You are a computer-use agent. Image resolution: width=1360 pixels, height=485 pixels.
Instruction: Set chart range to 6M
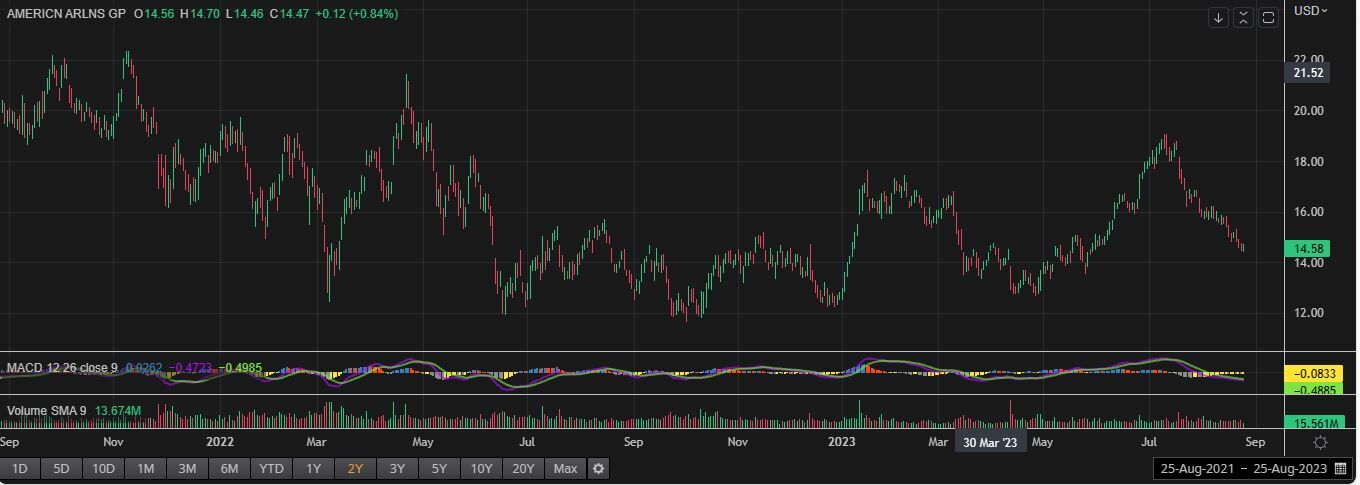(x=229, y=468)
